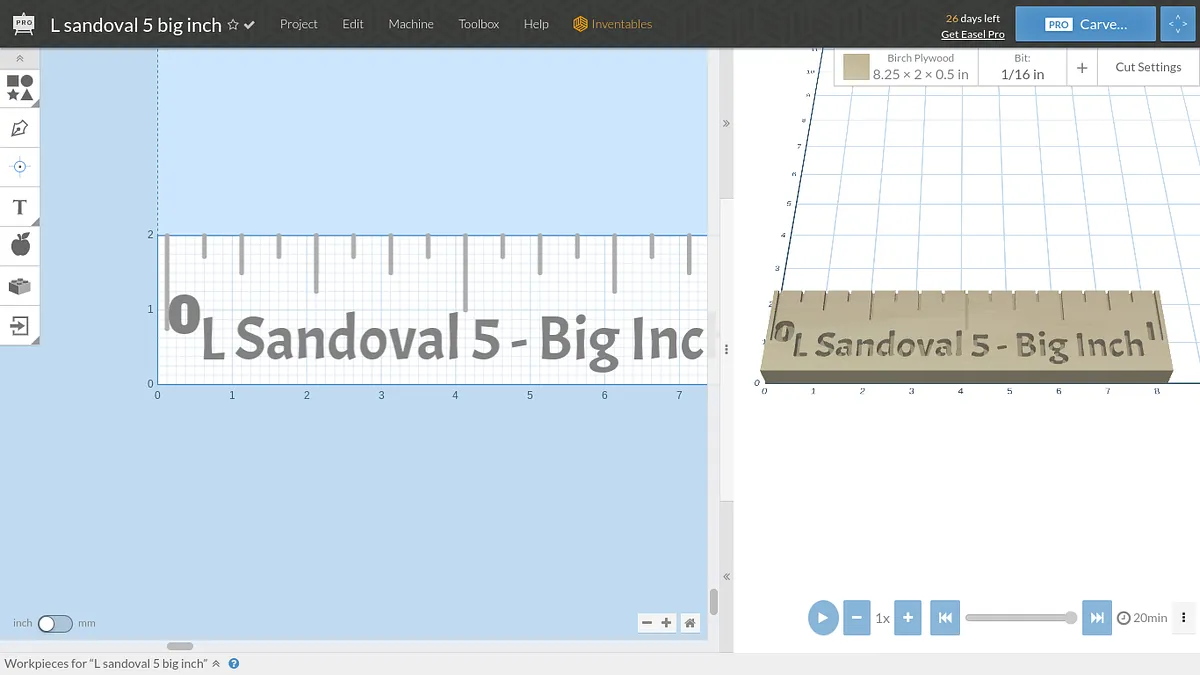Toggle units between inch and mm
1200x675 pixels.
coord(55,623)
